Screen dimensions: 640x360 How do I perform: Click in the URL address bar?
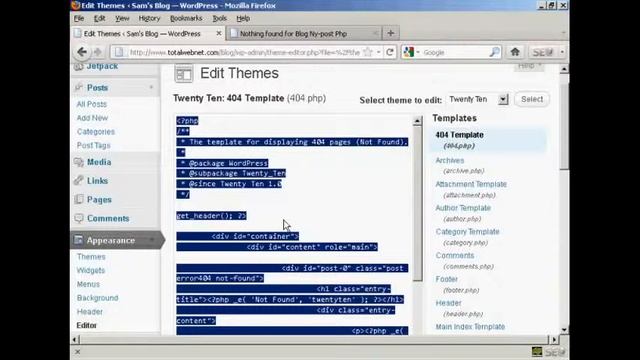pyautogui.click(x=244, y=52)
